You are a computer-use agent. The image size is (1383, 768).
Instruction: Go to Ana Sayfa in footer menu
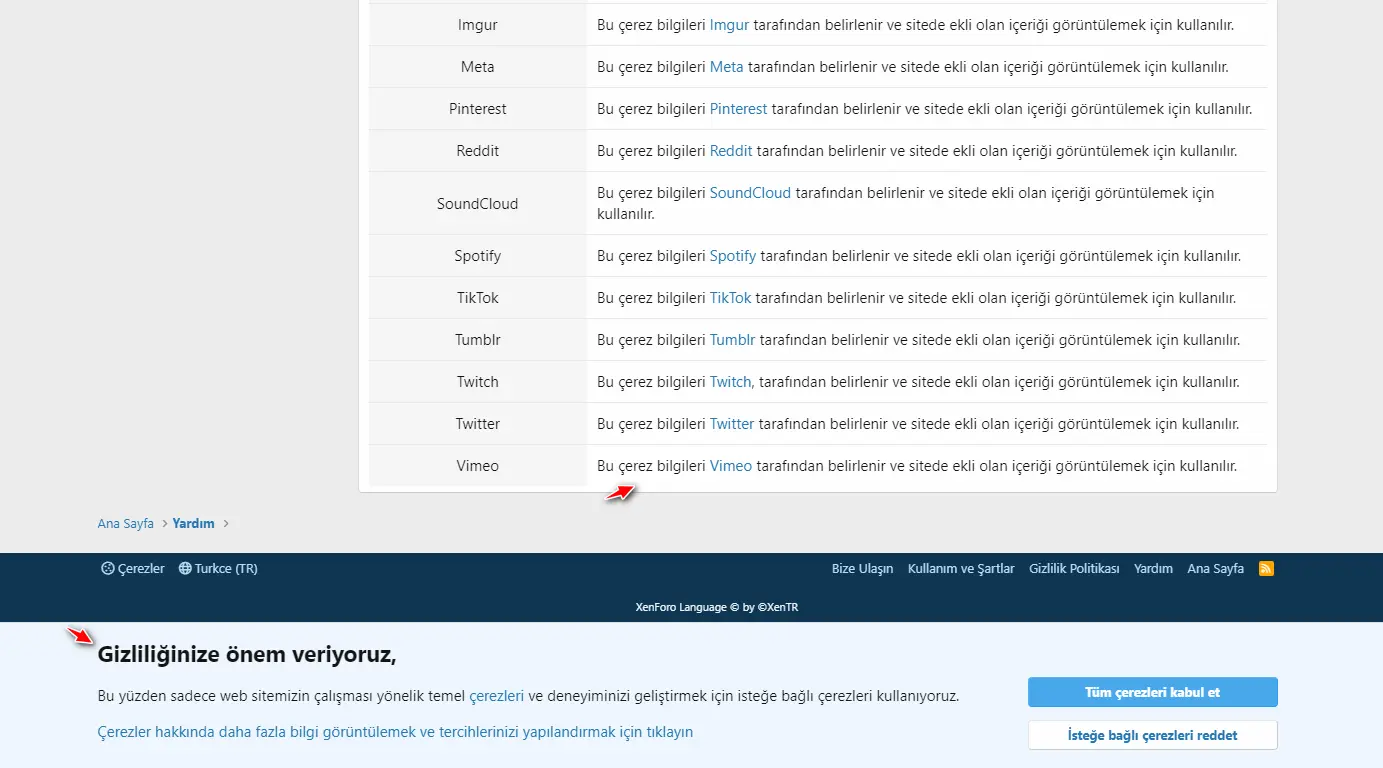coord(1215,568)
